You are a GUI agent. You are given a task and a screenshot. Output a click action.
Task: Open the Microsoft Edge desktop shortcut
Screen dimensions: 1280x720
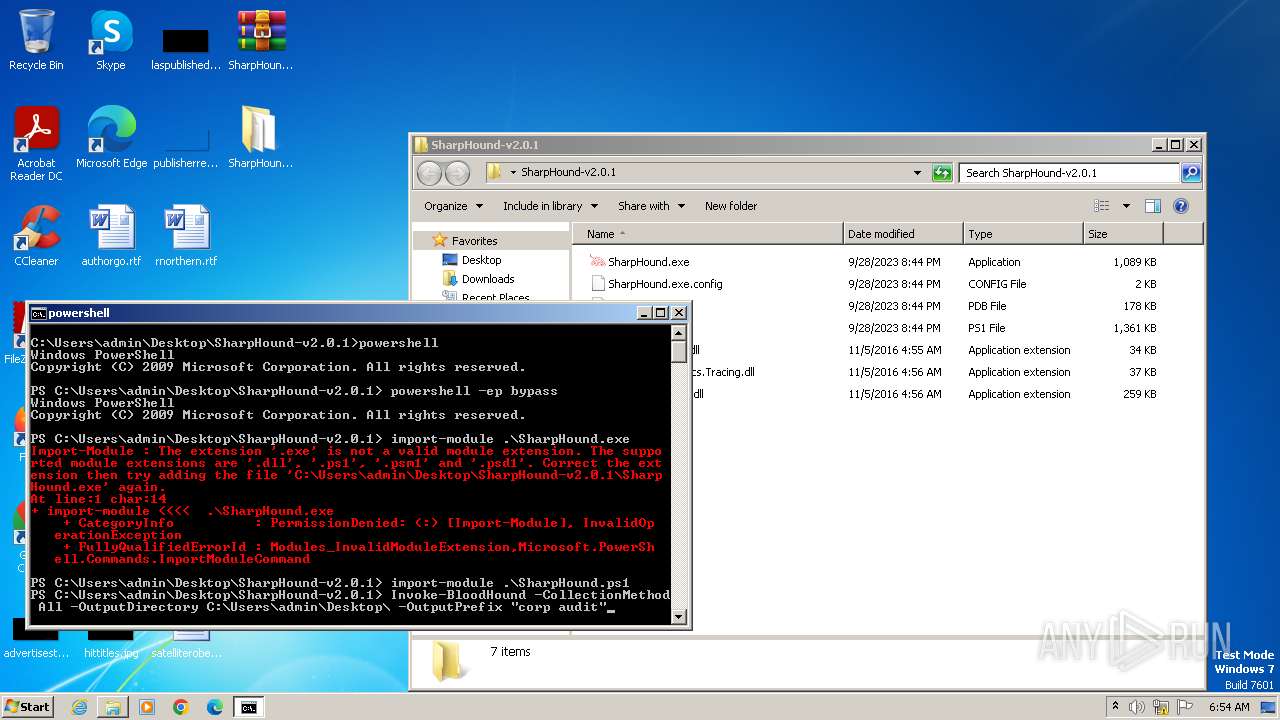[111, 138]
